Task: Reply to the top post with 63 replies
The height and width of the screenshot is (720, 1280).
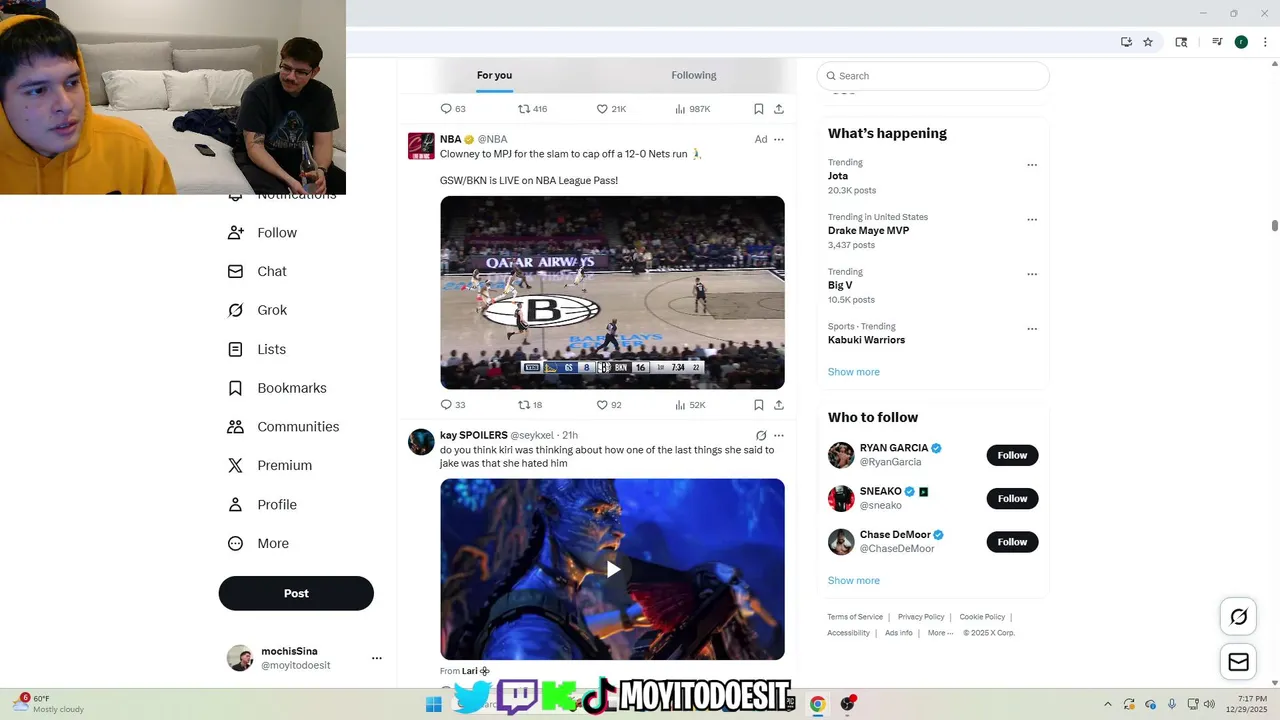Action: (x=453, y=109)
